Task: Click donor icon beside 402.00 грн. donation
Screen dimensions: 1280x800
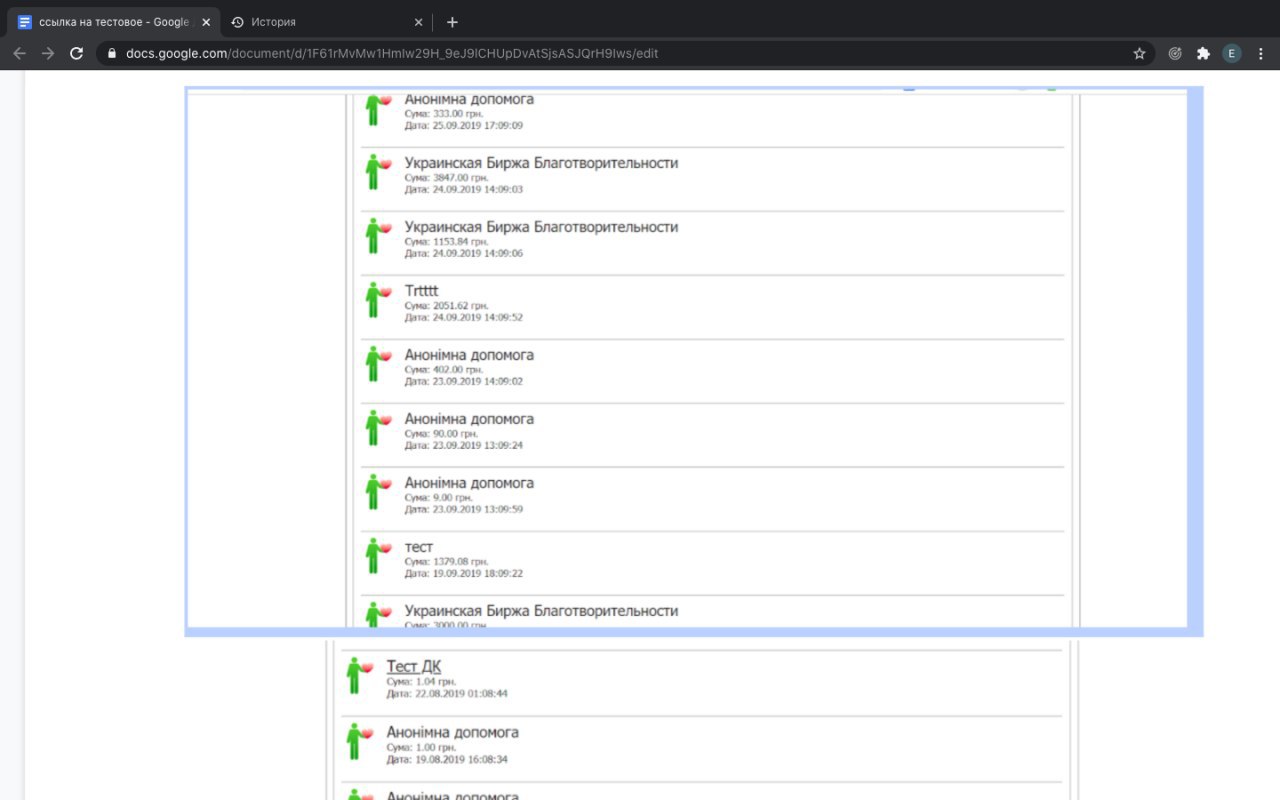Action: [377, 364]
